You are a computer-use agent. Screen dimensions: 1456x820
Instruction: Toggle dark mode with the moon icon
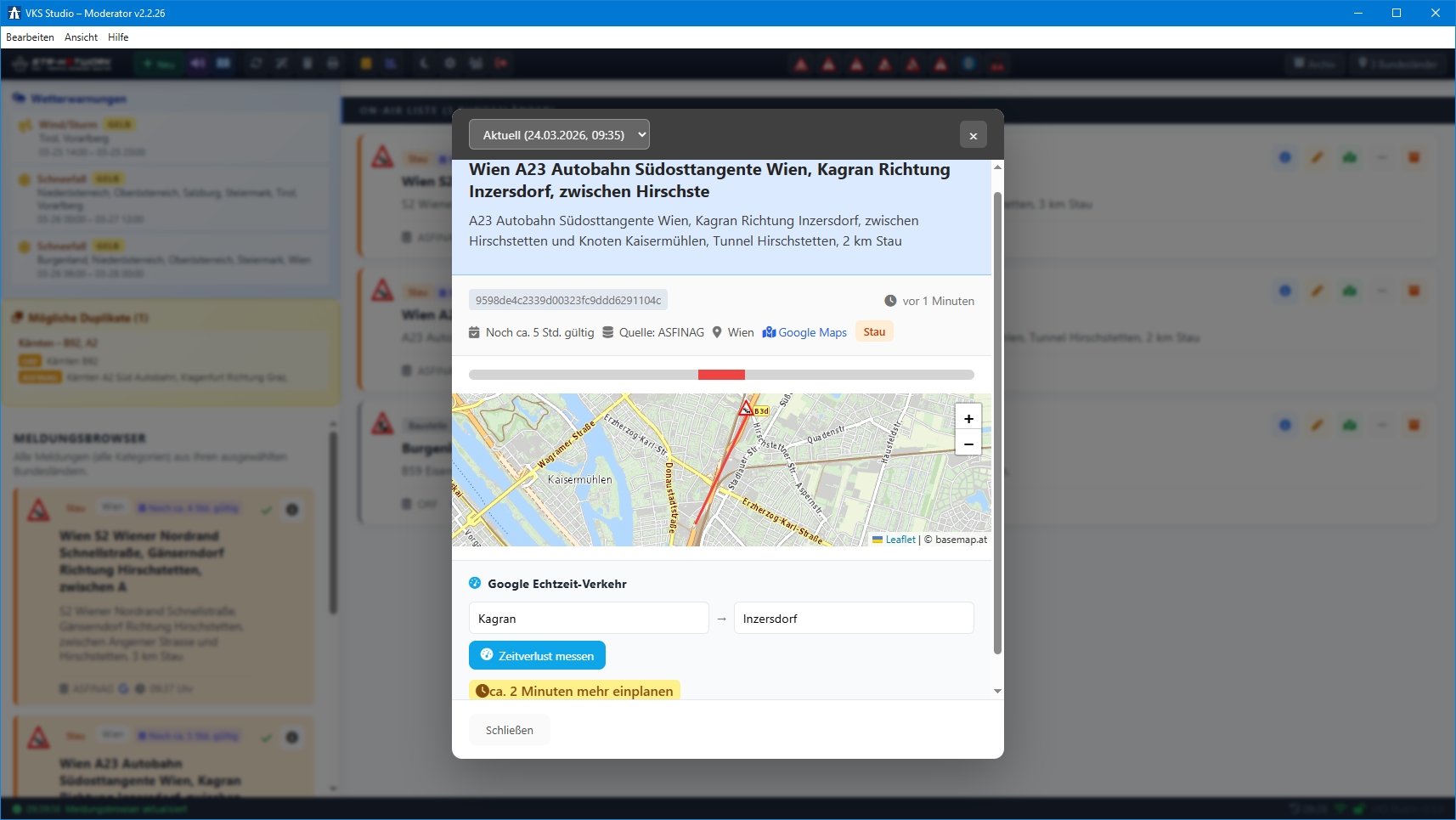tap(424, 64)
